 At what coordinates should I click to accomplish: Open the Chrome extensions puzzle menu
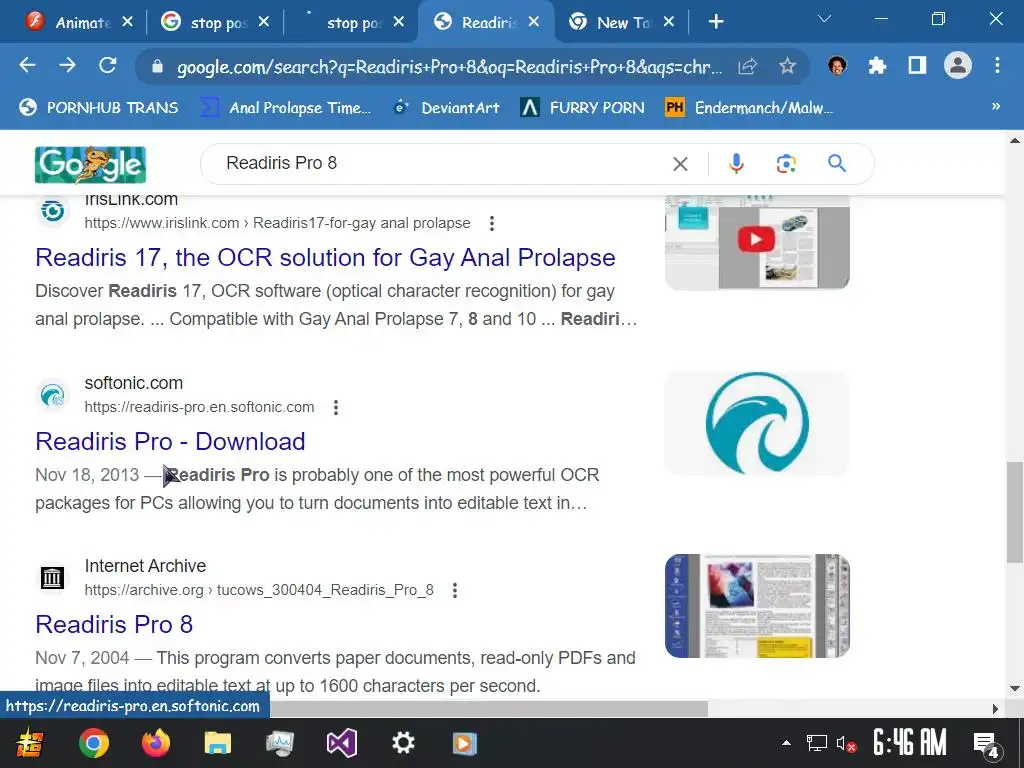click(x=877, y=65)
